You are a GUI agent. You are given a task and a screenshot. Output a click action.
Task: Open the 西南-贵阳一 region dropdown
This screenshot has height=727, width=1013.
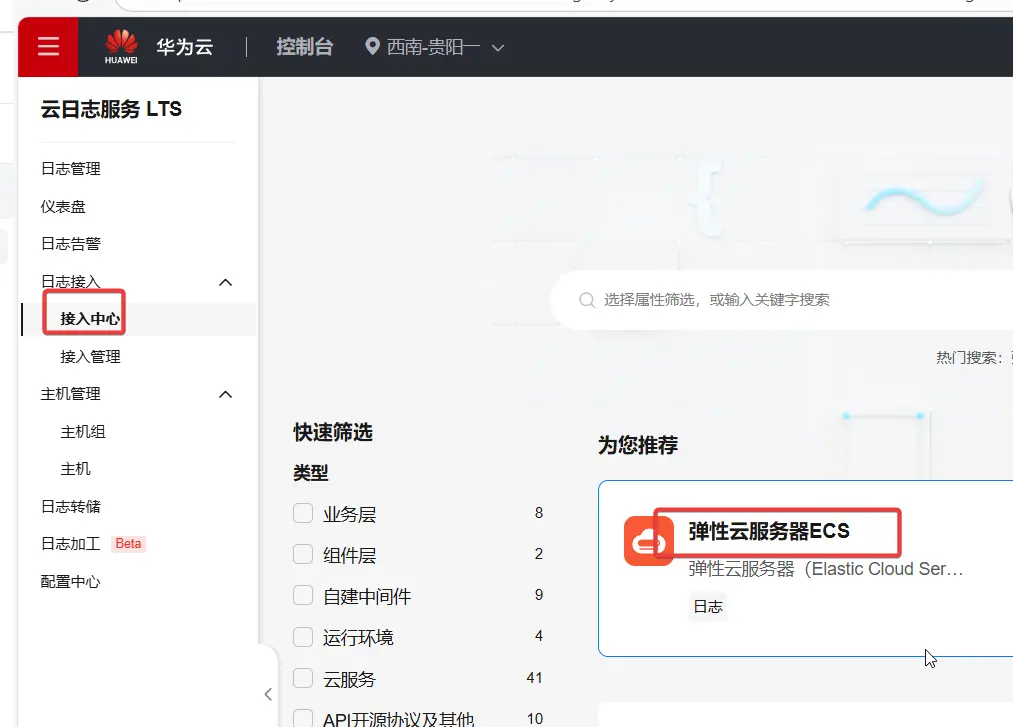[x=445, y=47]
